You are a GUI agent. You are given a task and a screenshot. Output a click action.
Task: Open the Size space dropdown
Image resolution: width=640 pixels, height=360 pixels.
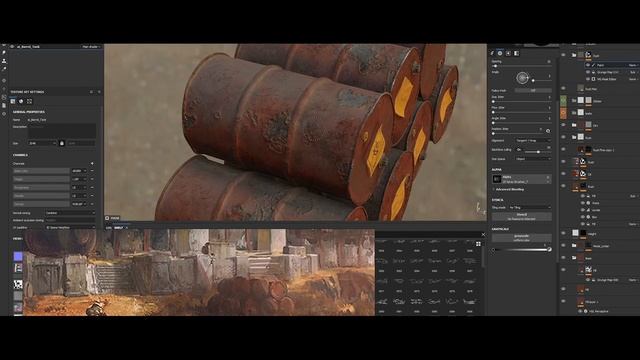(x=533, y=159)
